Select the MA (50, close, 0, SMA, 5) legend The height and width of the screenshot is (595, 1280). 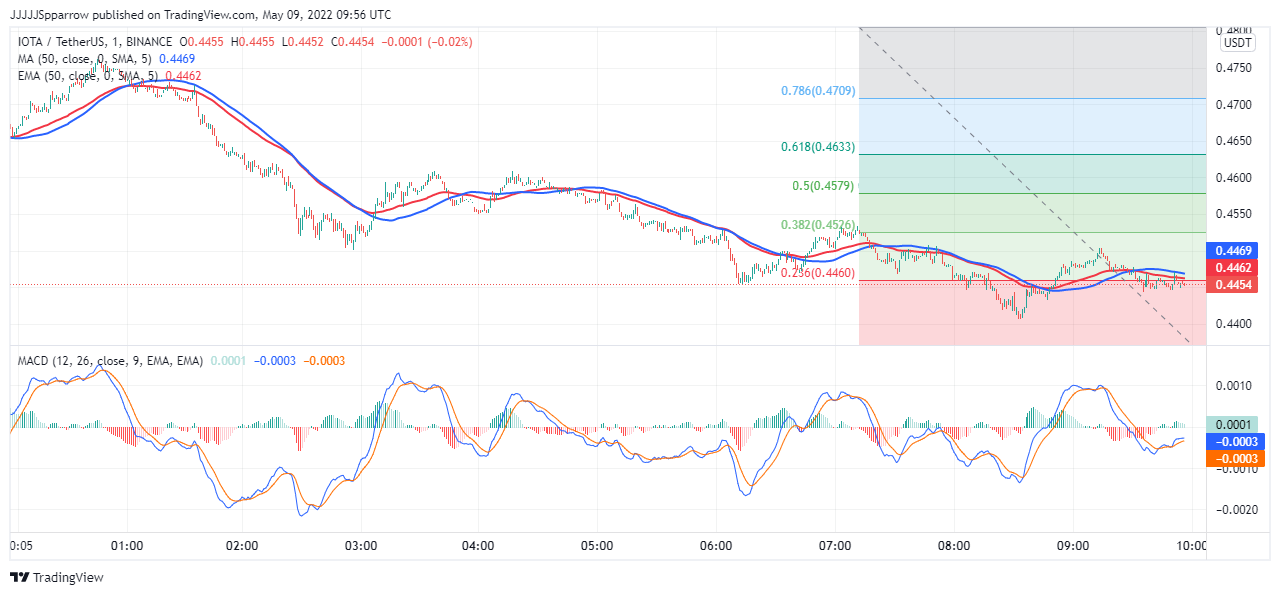[x=86, y=59]
